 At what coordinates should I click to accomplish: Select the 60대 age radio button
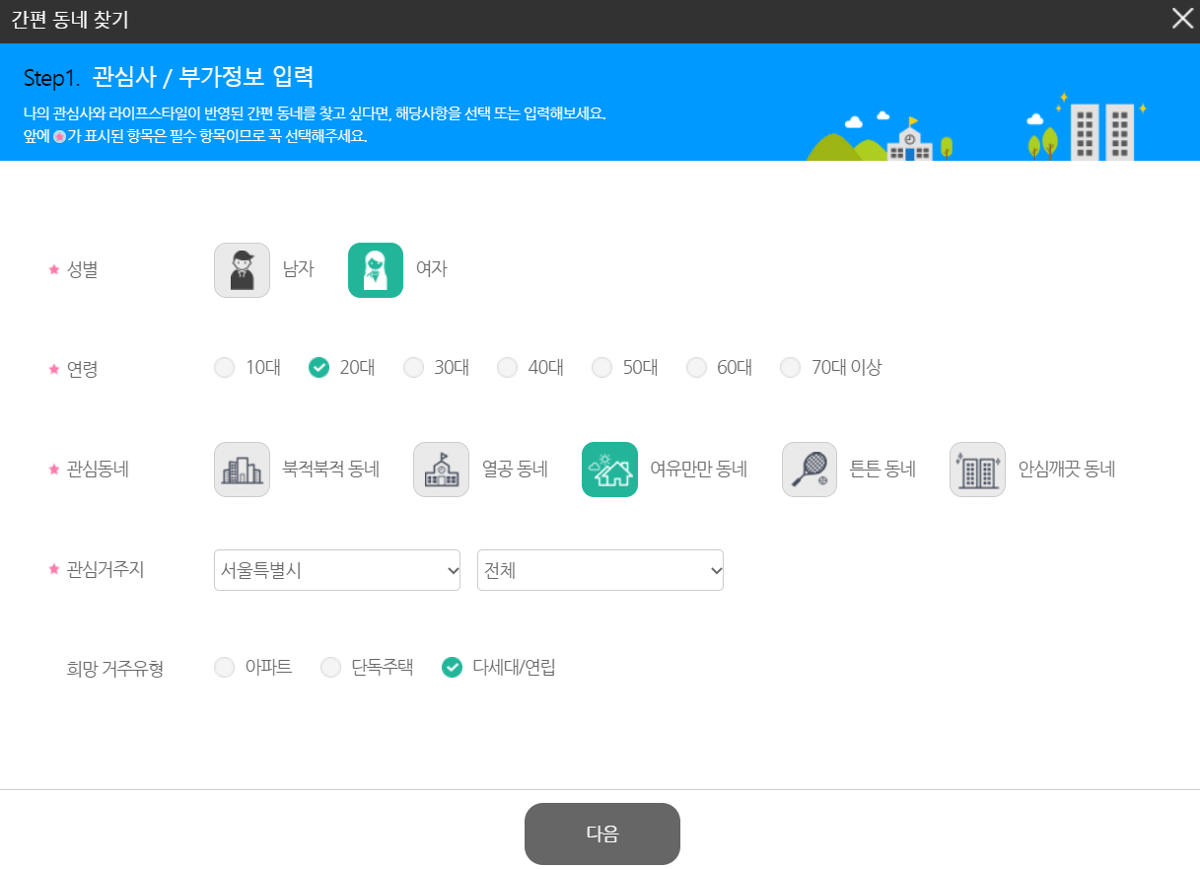(696, 368)
